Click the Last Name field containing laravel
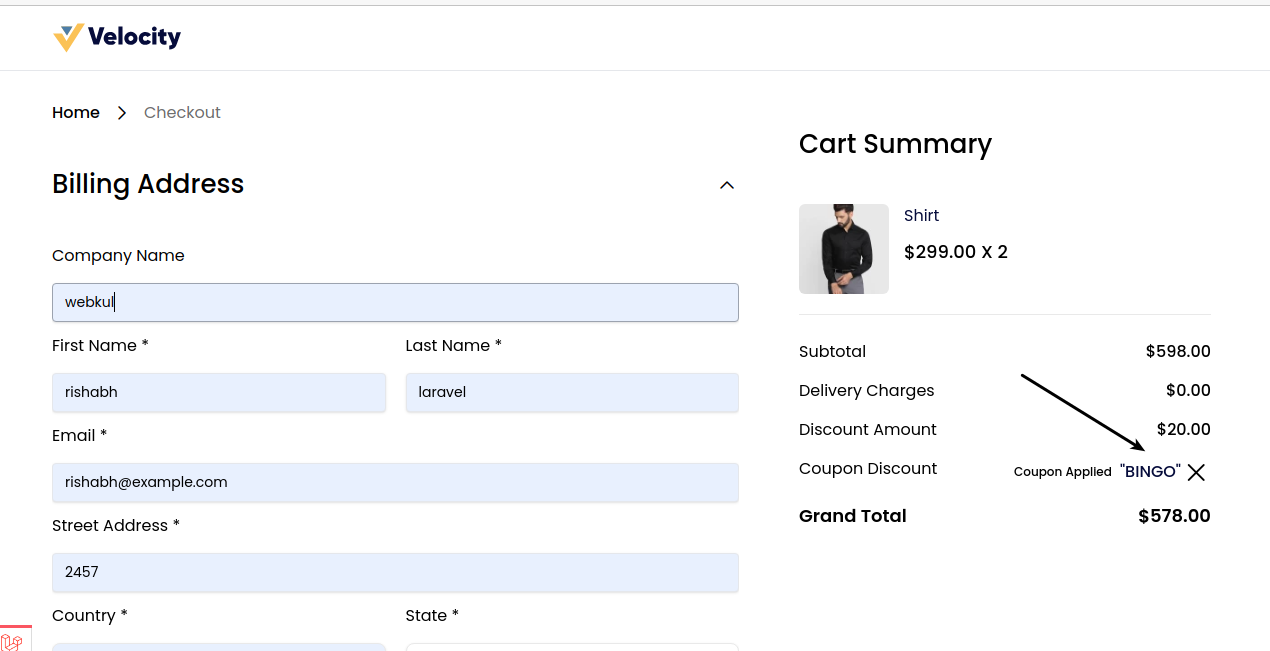This screenshot has width=1270, height=651. (572, 392)
